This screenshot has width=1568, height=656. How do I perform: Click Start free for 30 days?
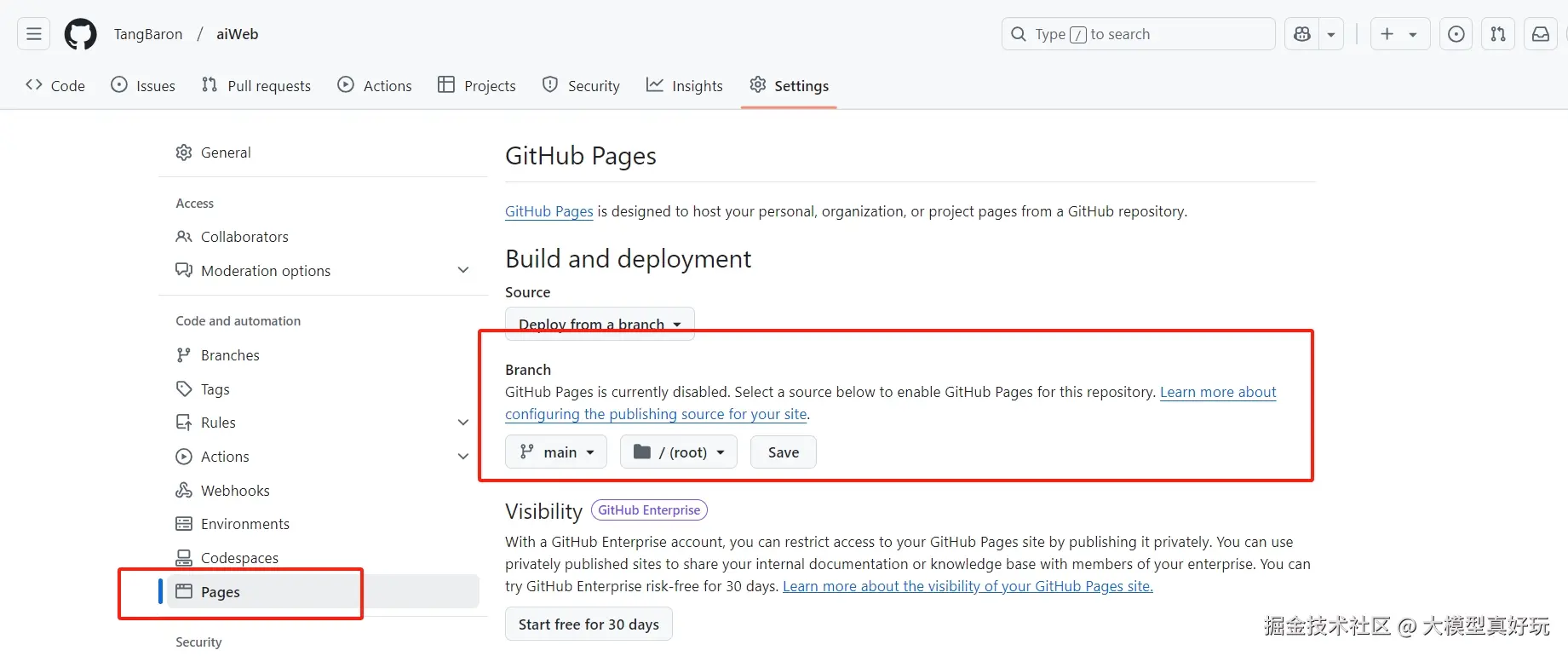coord(589,624)
